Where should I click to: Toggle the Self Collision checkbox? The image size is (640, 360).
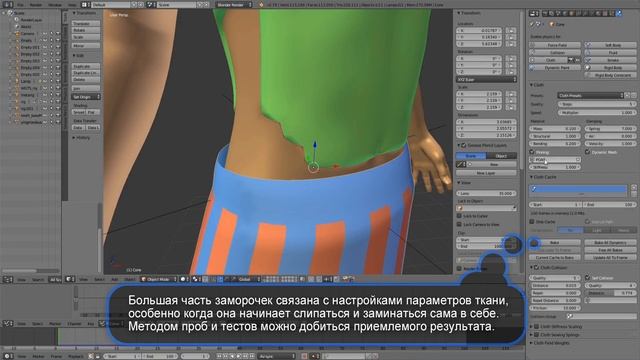pos(588,278)
